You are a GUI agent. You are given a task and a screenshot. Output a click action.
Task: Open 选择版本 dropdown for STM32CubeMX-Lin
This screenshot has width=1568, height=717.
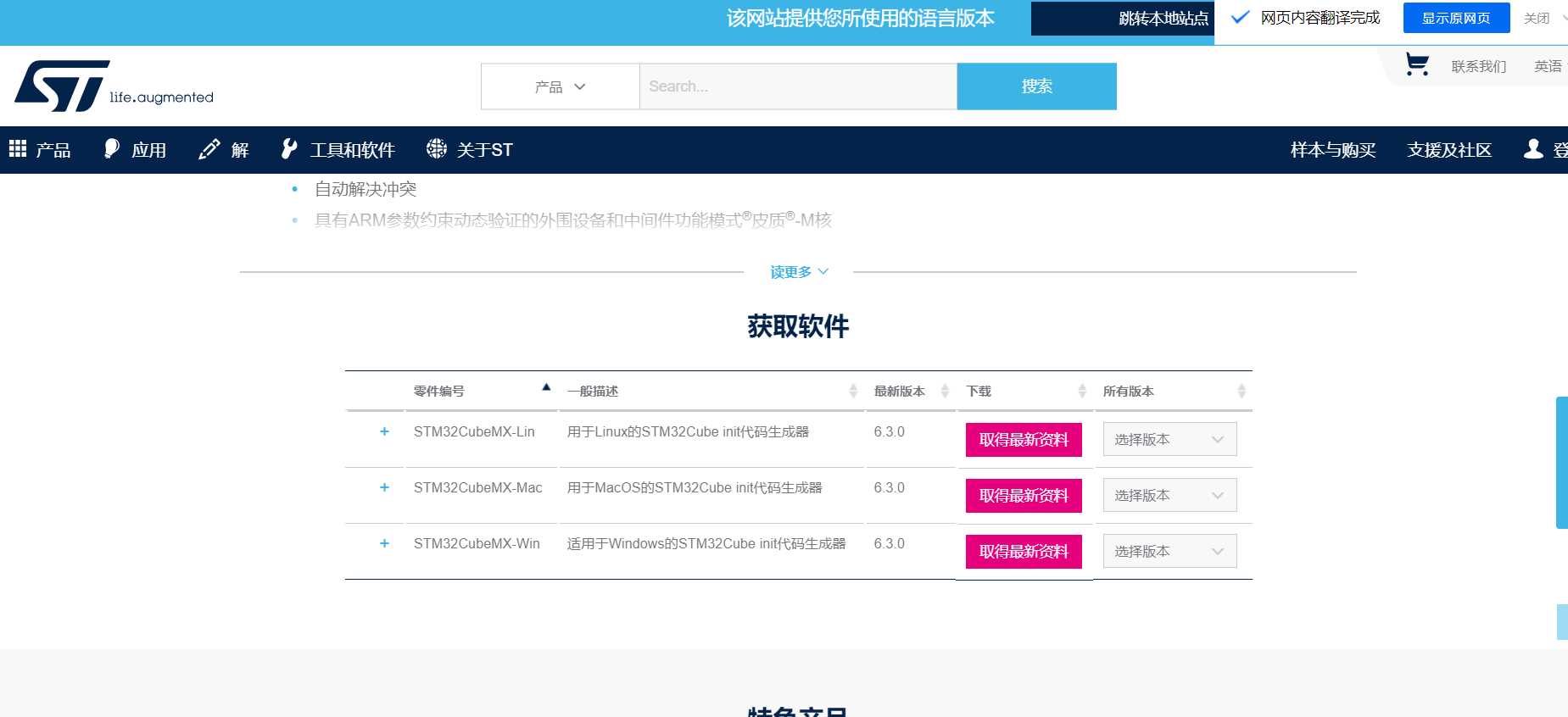pyautogui.click(x=1169, y=439)
